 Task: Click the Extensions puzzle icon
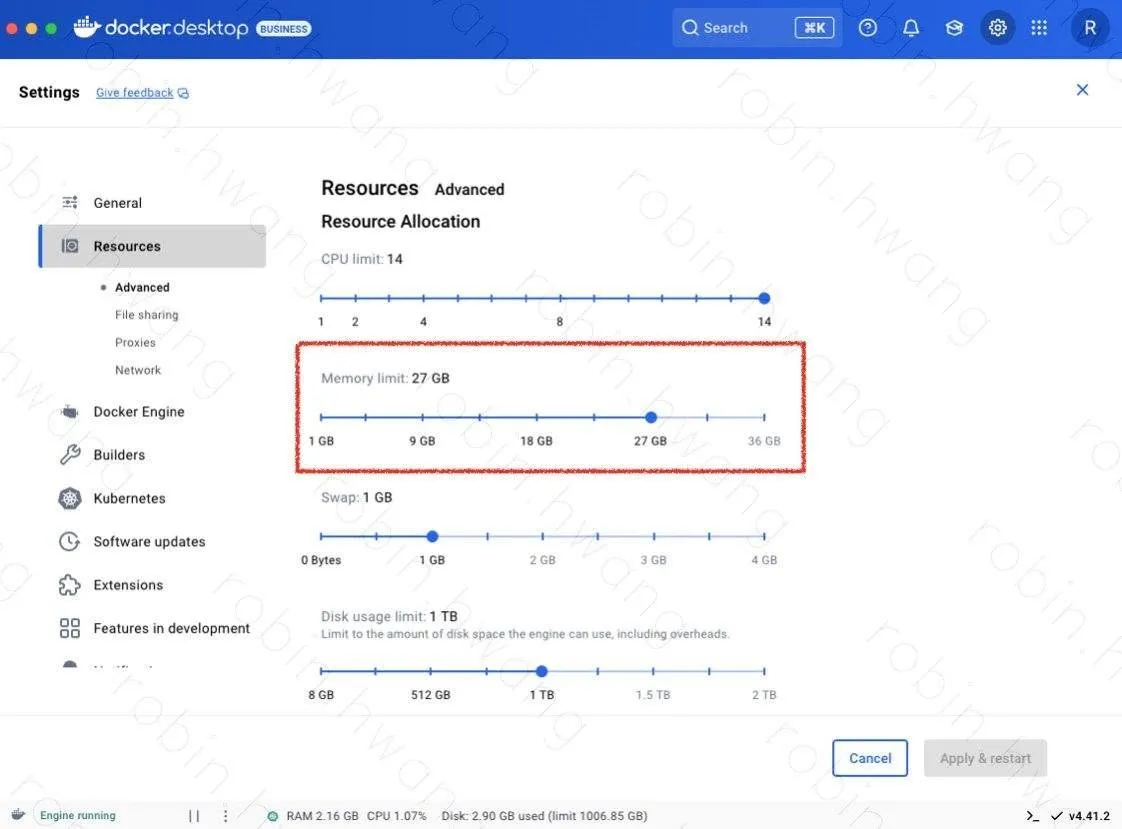pyautogui.click(x=69, y=585)
